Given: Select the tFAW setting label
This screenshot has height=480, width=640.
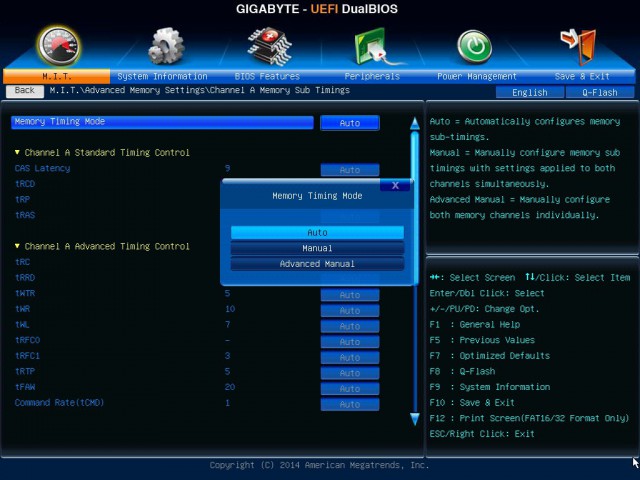Looking at the screenshot, I should coord(25,387).
